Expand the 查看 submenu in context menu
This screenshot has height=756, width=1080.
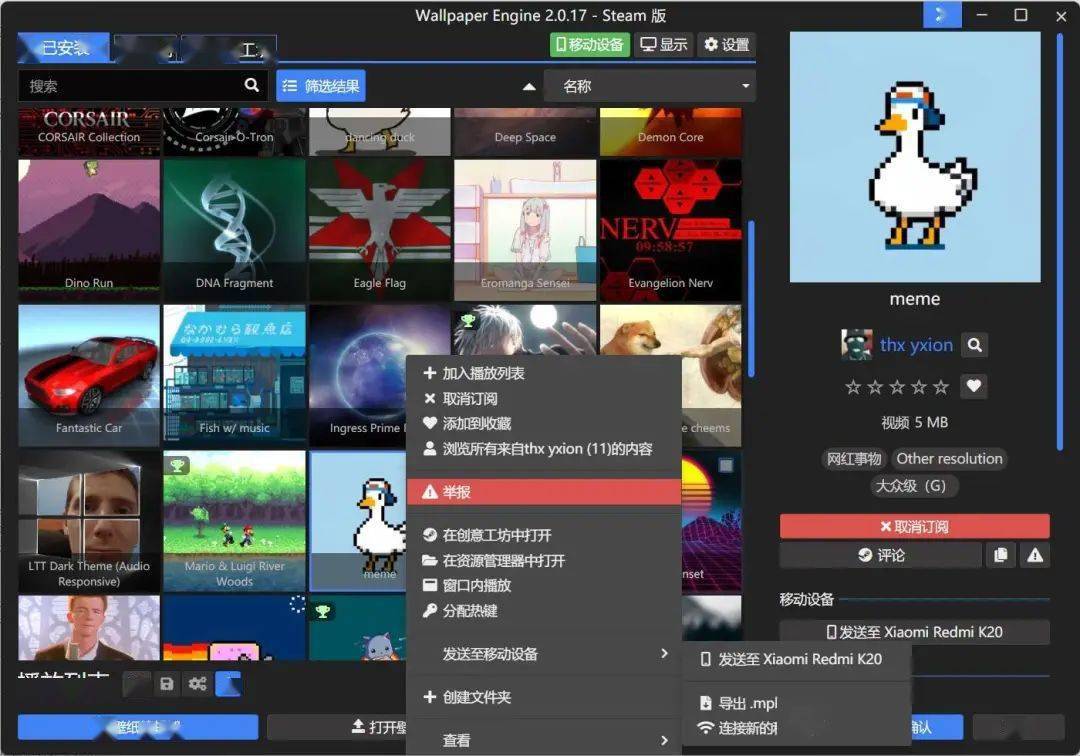(545, 740)
